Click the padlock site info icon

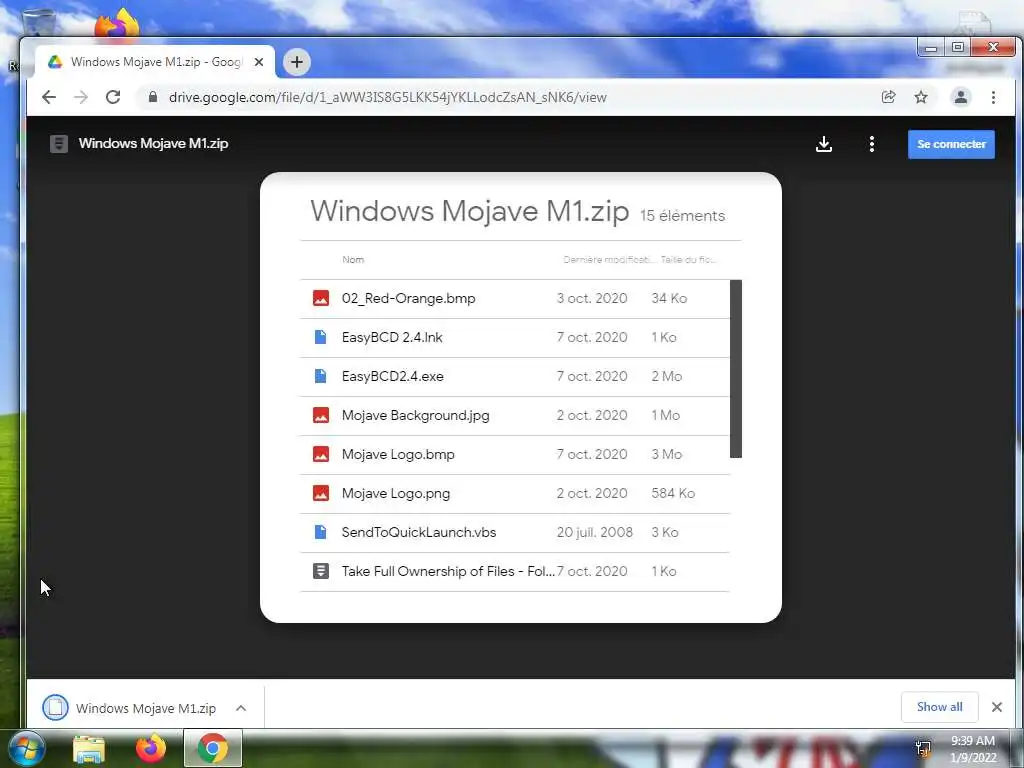click(x=153, y=97)
